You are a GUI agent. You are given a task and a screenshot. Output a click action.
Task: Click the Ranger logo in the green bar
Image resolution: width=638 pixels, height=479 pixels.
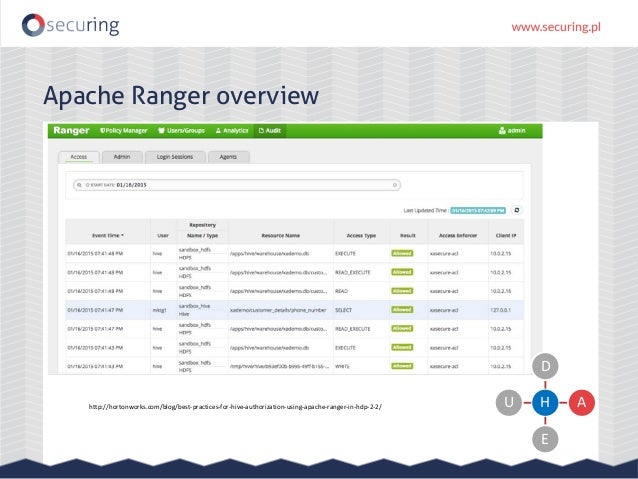click(71, 130)
